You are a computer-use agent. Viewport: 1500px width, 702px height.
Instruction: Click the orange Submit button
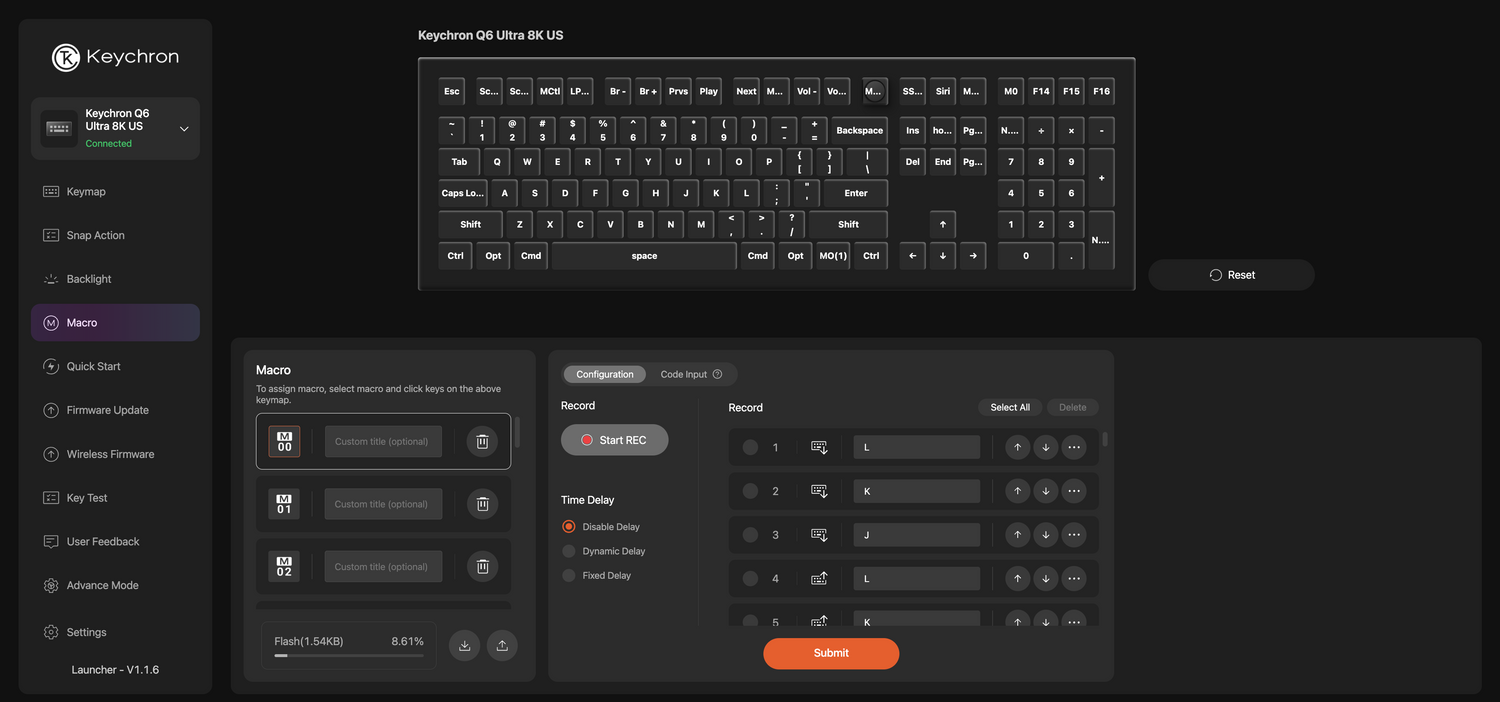click(x=831, y=653)
